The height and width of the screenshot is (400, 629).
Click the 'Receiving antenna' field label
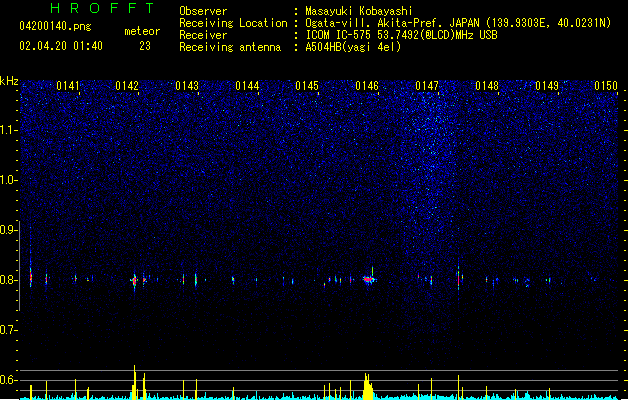coord(230,47)
